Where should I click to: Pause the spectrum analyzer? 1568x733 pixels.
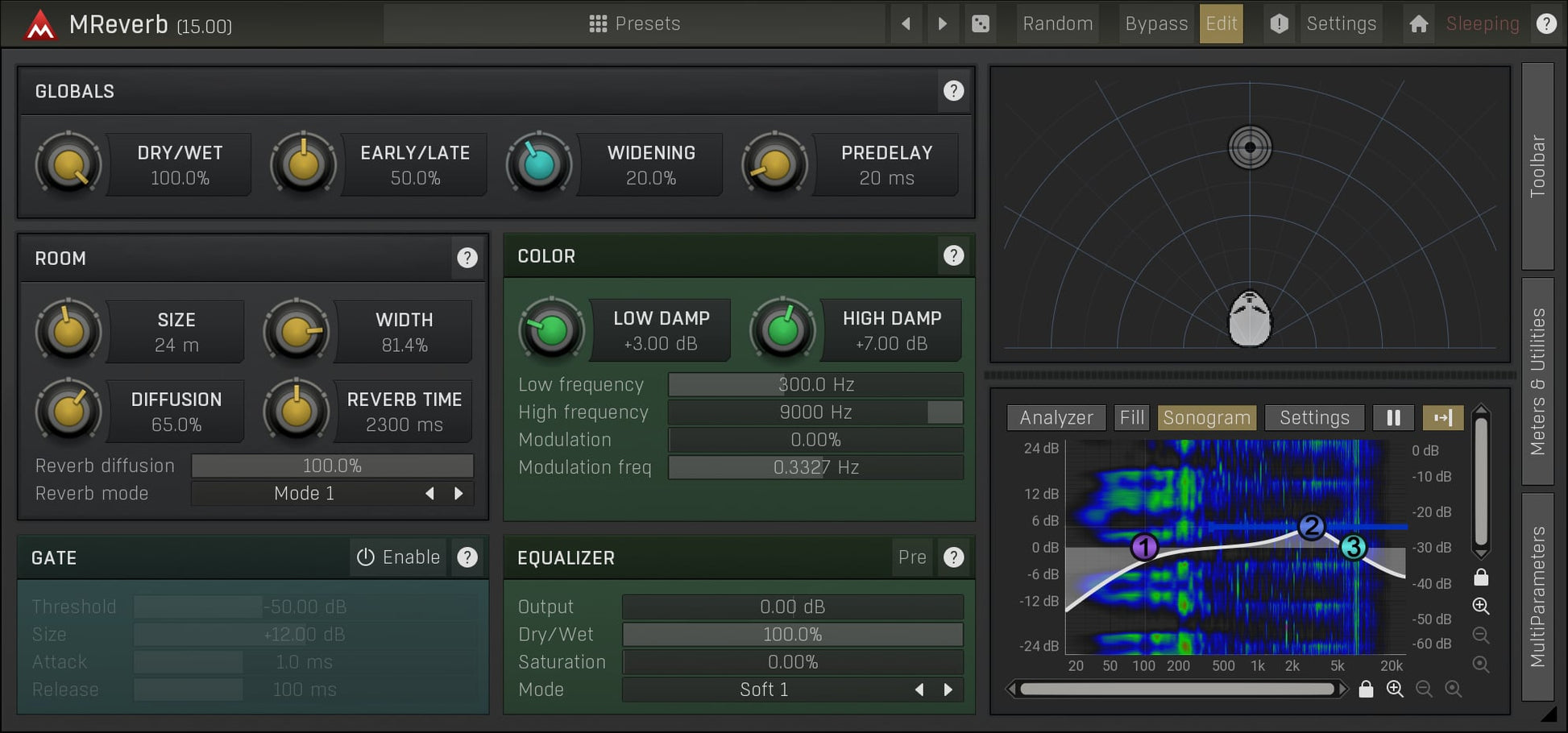tap(1393, 417)
